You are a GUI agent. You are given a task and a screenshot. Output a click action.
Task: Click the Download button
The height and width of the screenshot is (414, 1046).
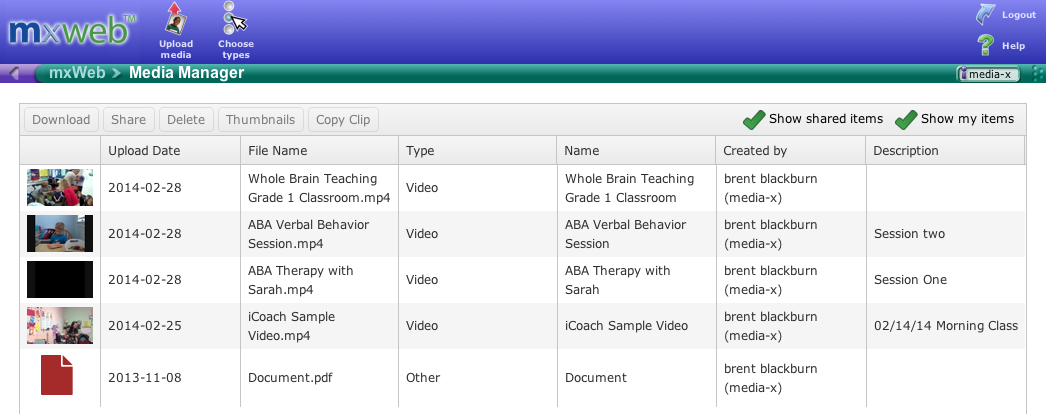click(61, 120)
